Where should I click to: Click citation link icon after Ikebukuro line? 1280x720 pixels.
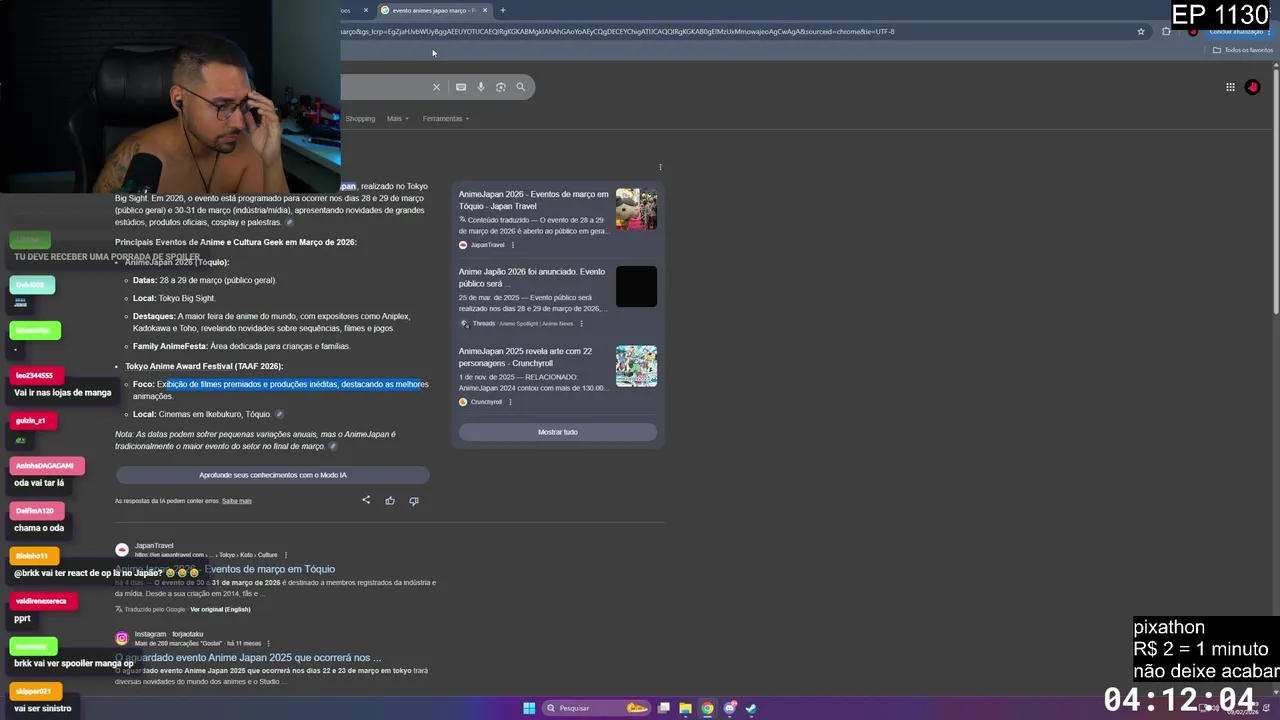[279, 414]
